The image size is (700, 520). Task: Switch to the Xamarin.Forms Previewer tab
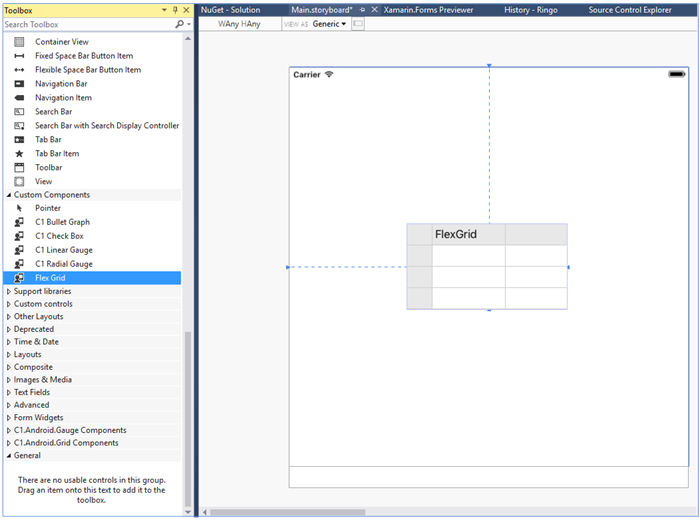point(428,9)
